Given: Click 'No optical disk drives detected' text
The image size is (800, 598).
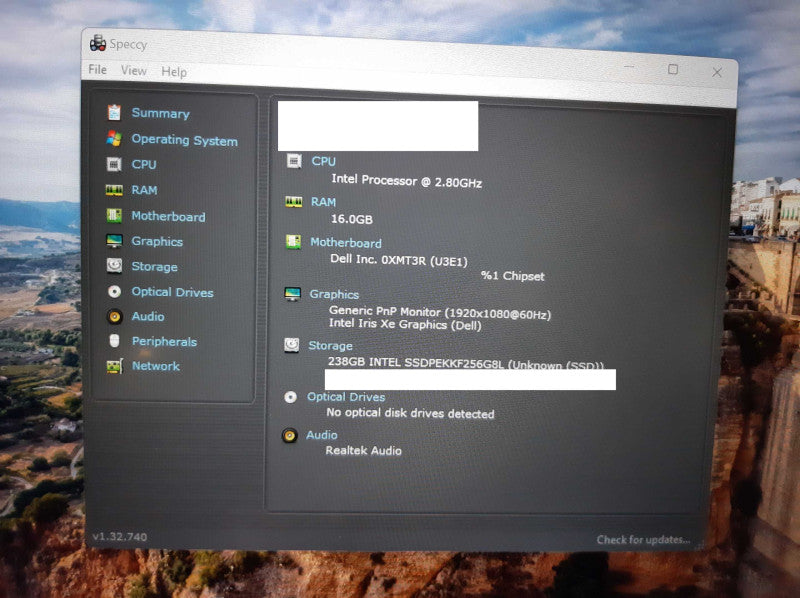Looking at the screenshot, I should coord(410,413).
